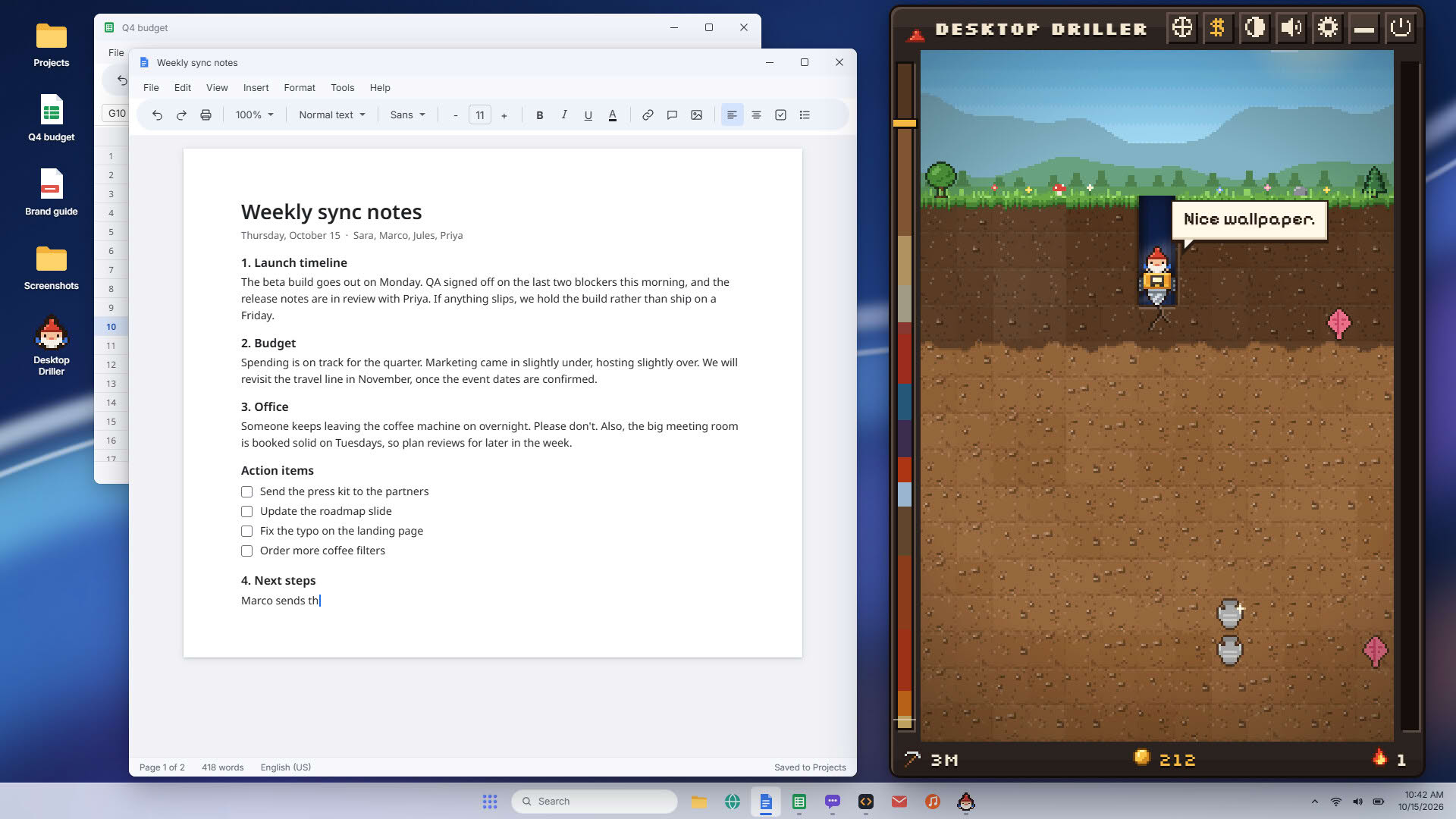This screenshot has height=819, width=1456.
Task: Show hidden tray icons via taskbar chevron
Action: 1314,802
